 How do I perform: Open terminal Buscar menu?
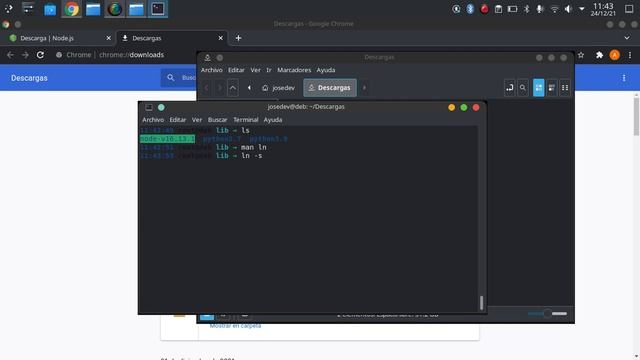(217, 120)
